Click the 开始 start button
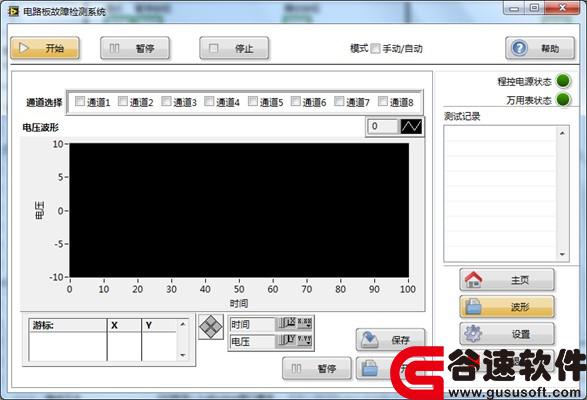587x400 pixels. (x=45, y=48)
